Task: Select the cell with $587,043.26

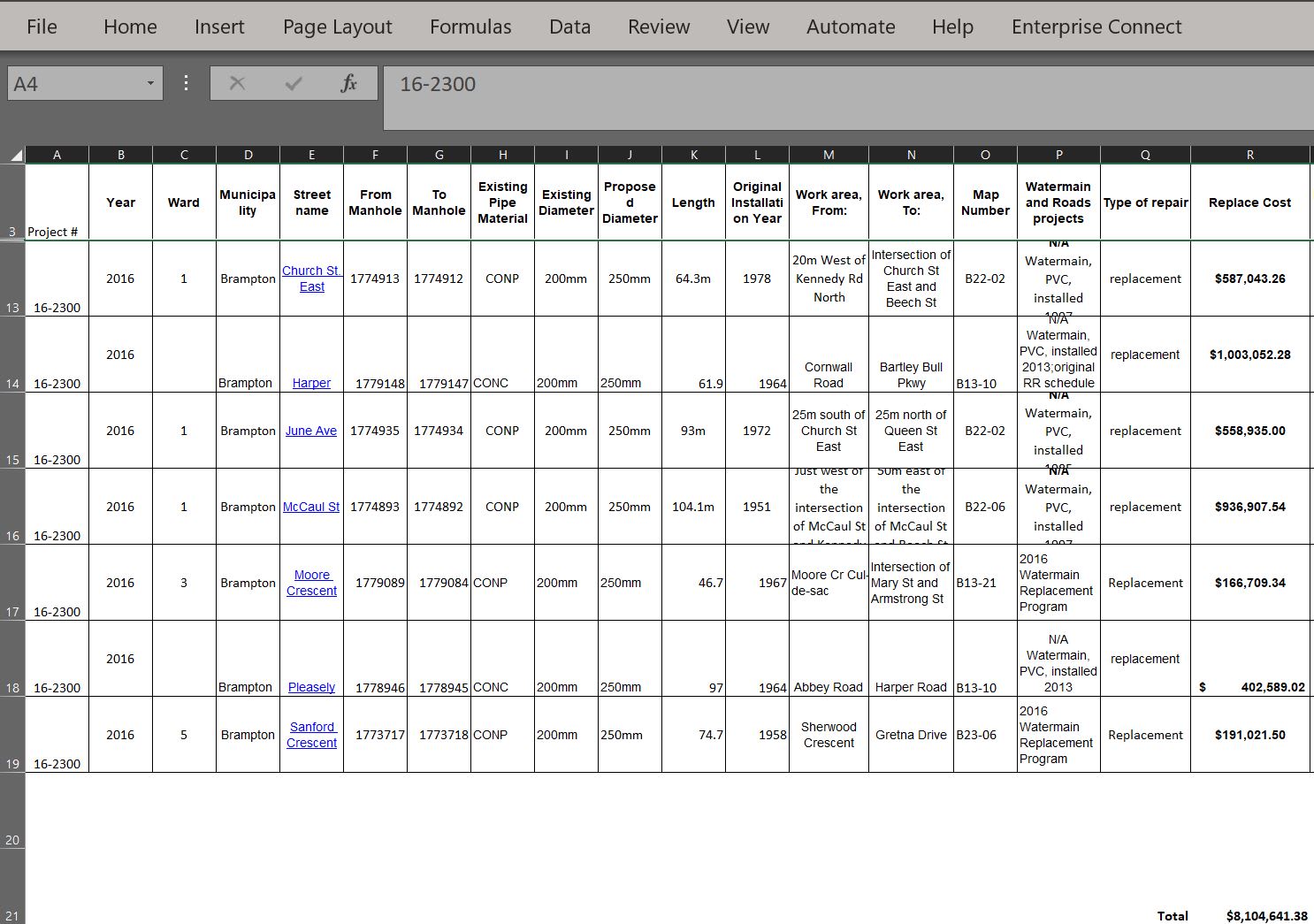Action: click(1249, 279)
